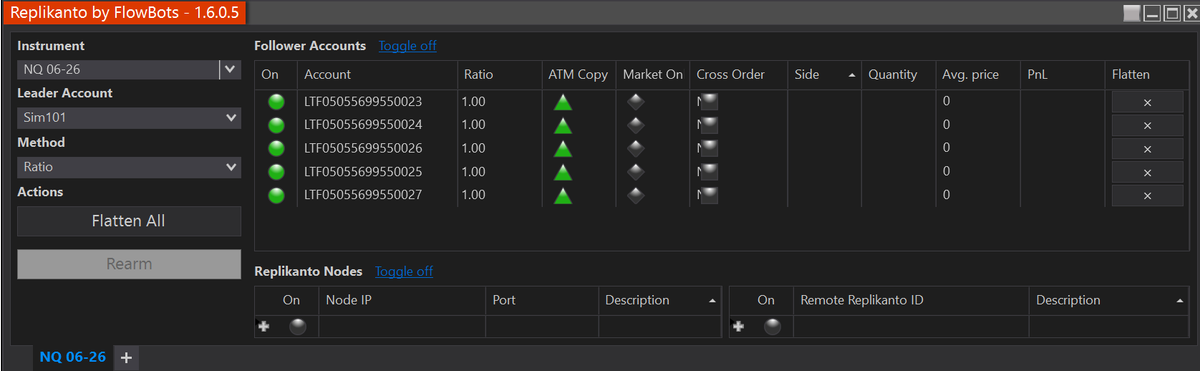
Task: Toggle Cross Order for account LTF05055699550026
Action: pyautogui.click(x=709, y=148)
